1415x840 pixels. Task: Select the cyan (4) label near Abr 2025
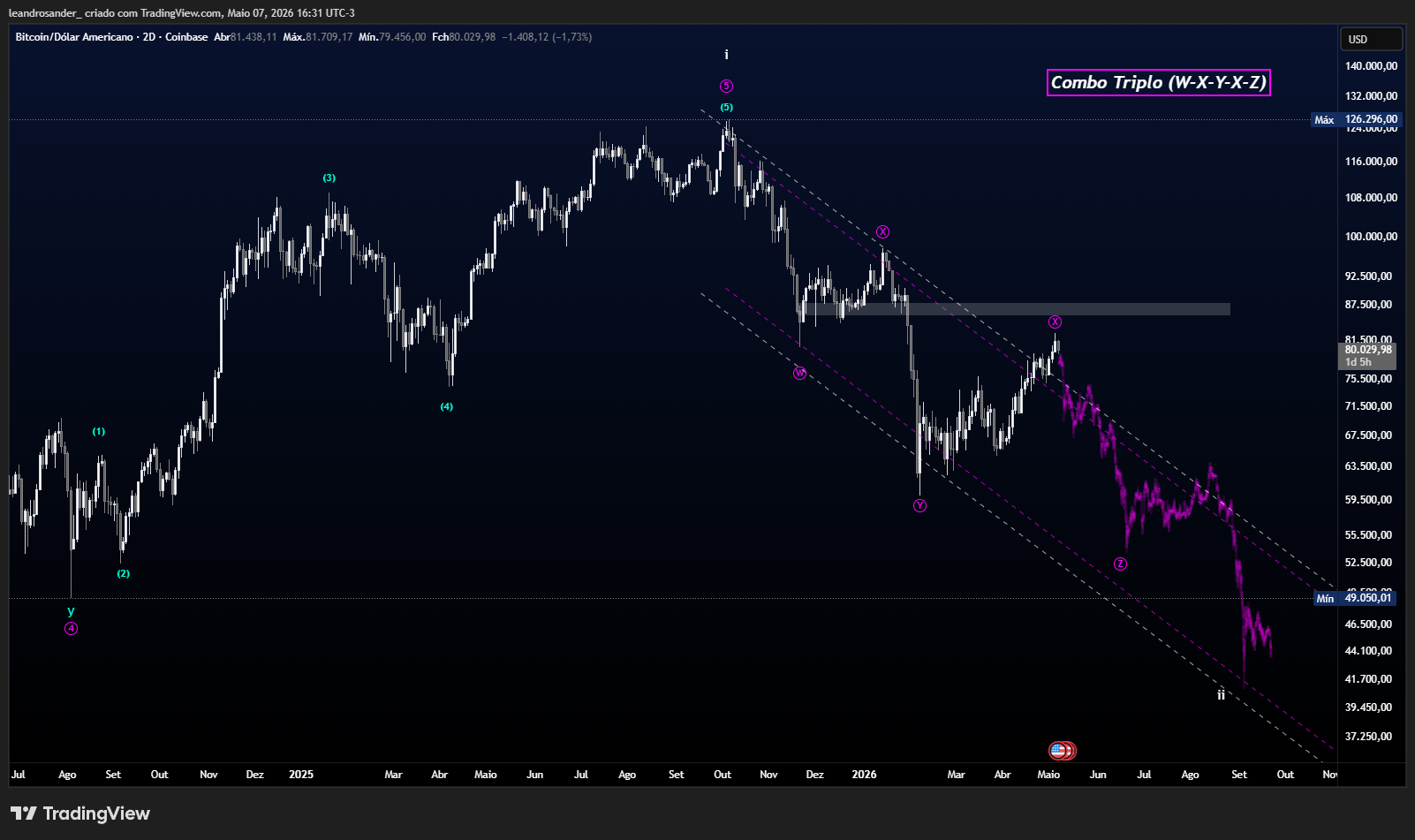(447, 406)
